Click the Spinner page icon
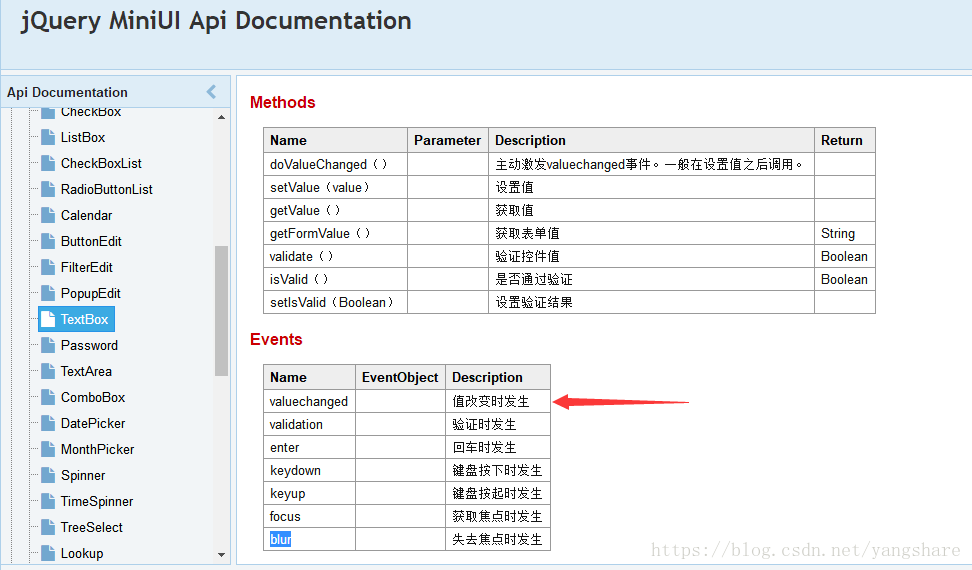This screenshot has width=972, height=570. [x=48, y=475]
